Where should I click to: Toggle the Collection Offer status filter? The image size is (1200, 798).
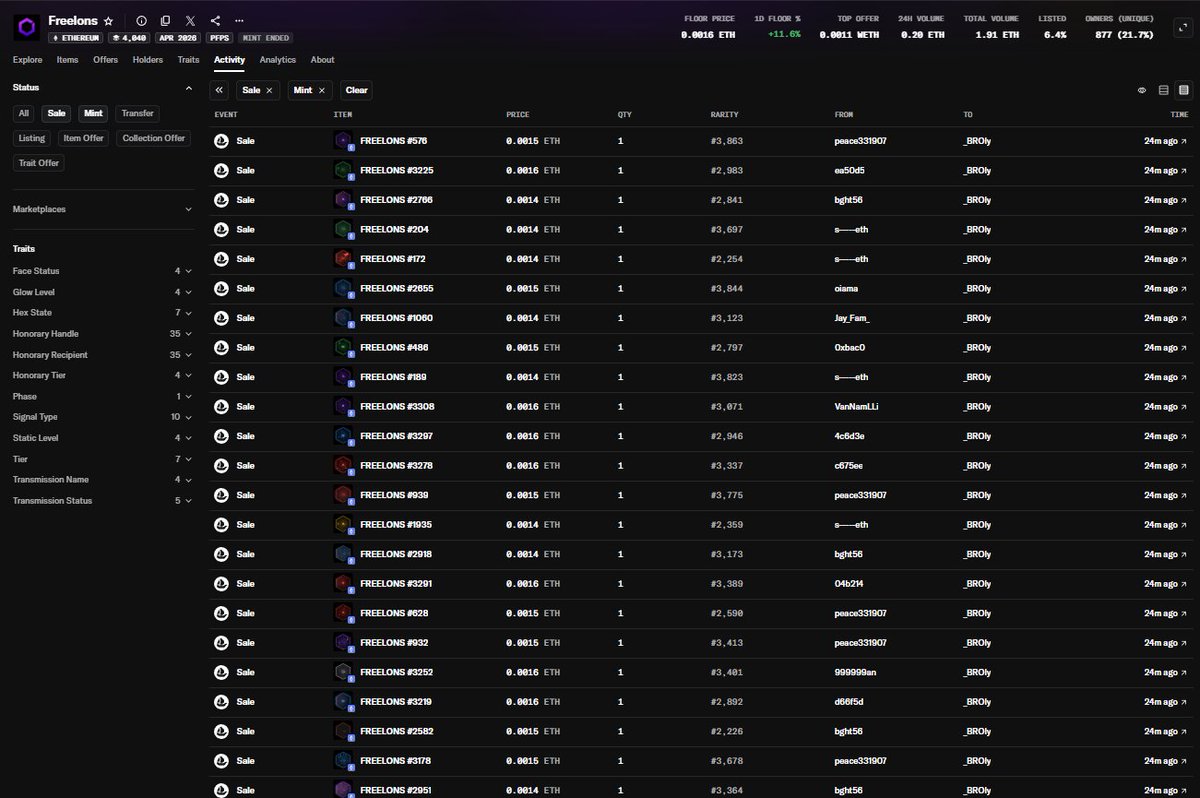pyautogui.click(x=153, y=138)
